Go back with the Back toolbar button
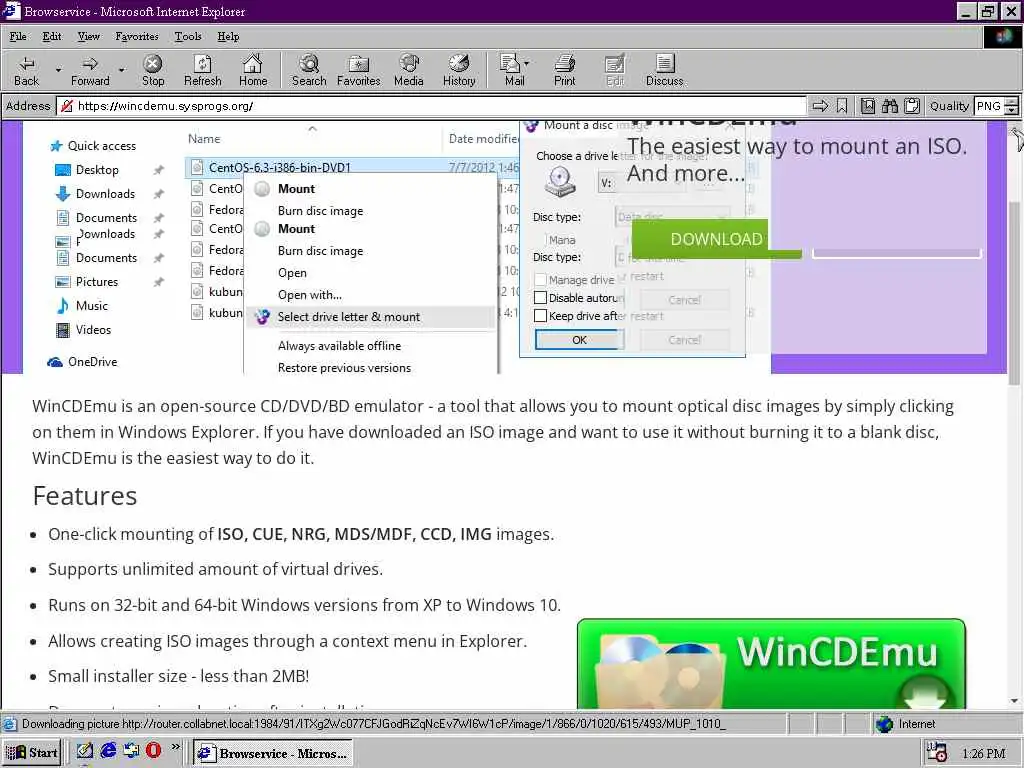This screenshot has width=1024, height=768. (x=26, y=71)
